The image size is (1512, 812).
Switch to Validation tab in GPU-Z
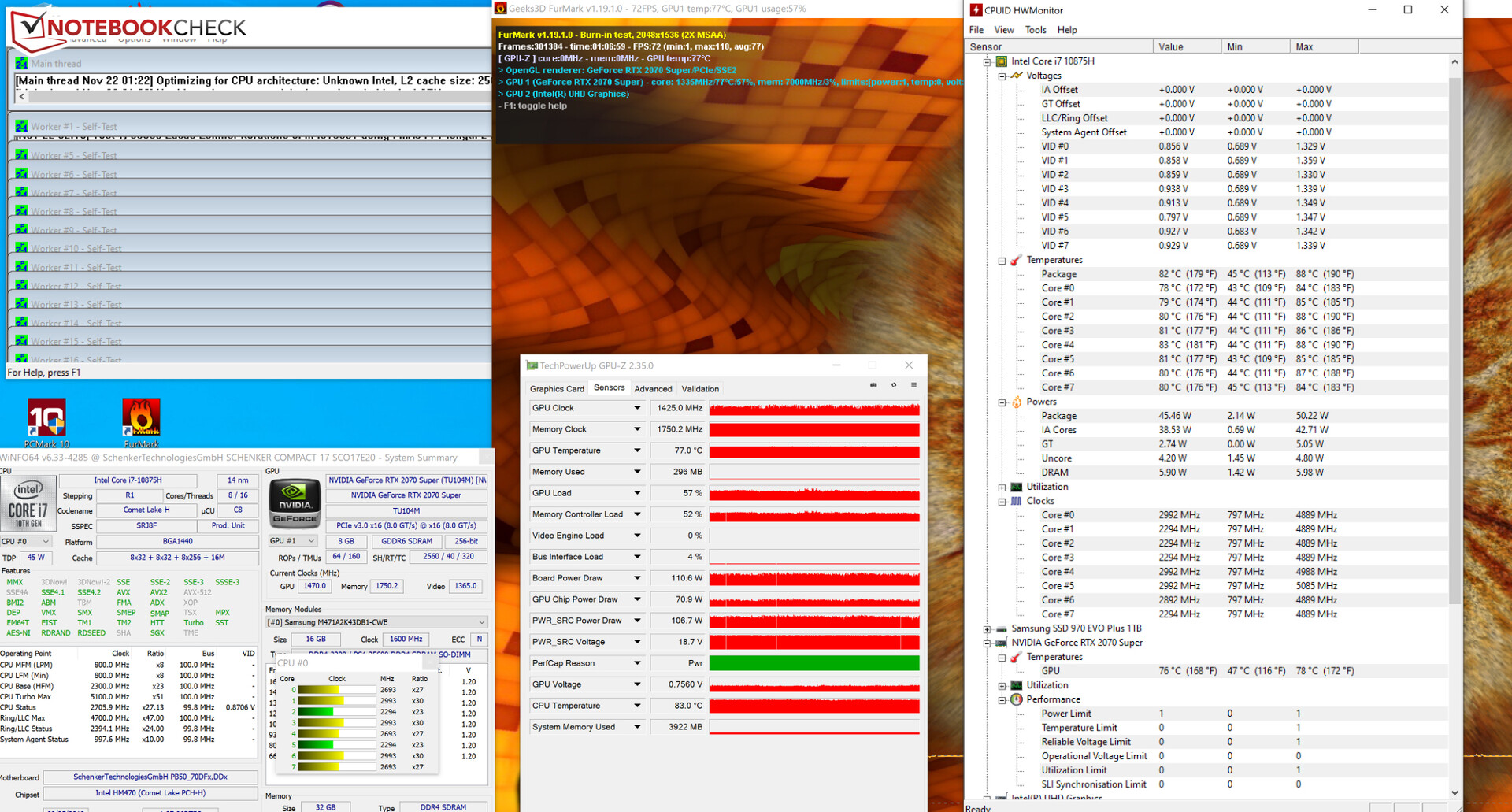pos(700,389)
